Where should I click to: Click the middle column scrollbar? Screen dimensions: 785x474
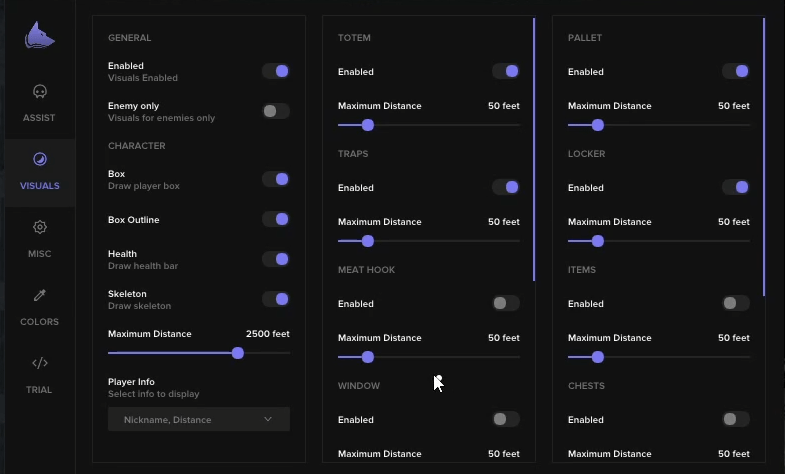pos(534,150)
